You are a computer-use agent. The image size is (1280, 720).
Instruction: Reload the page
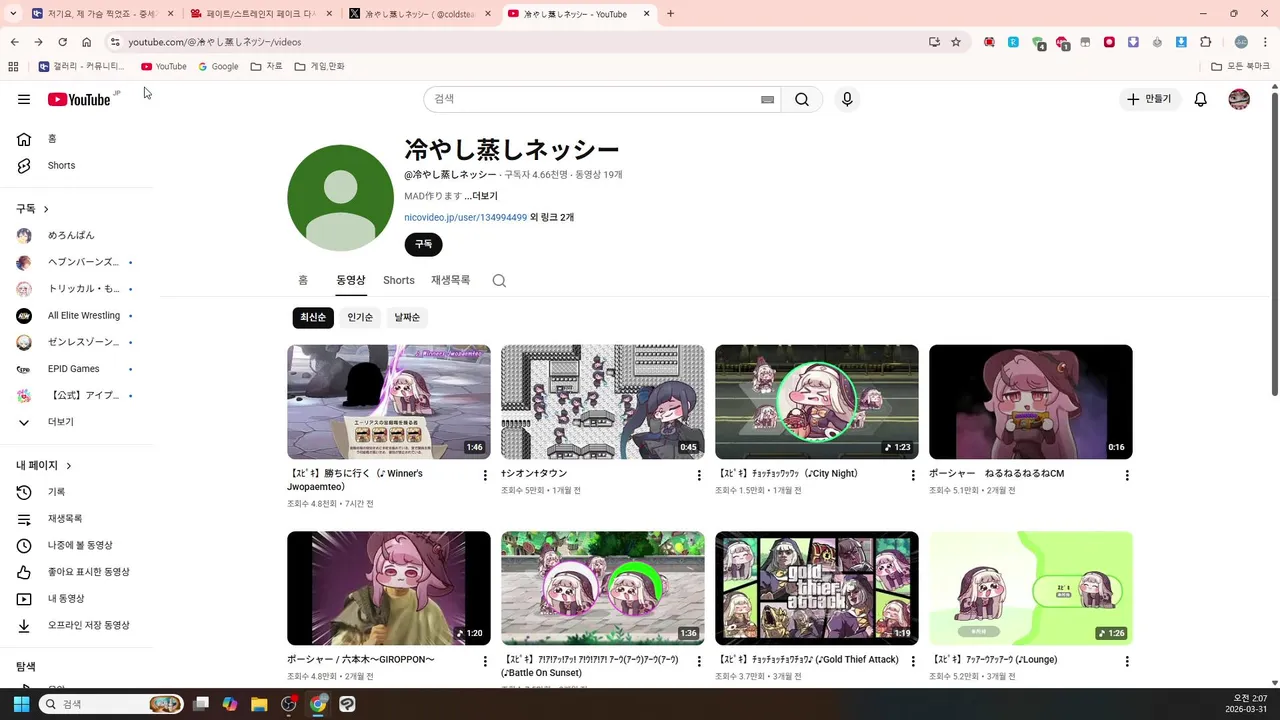pos(62,42)
